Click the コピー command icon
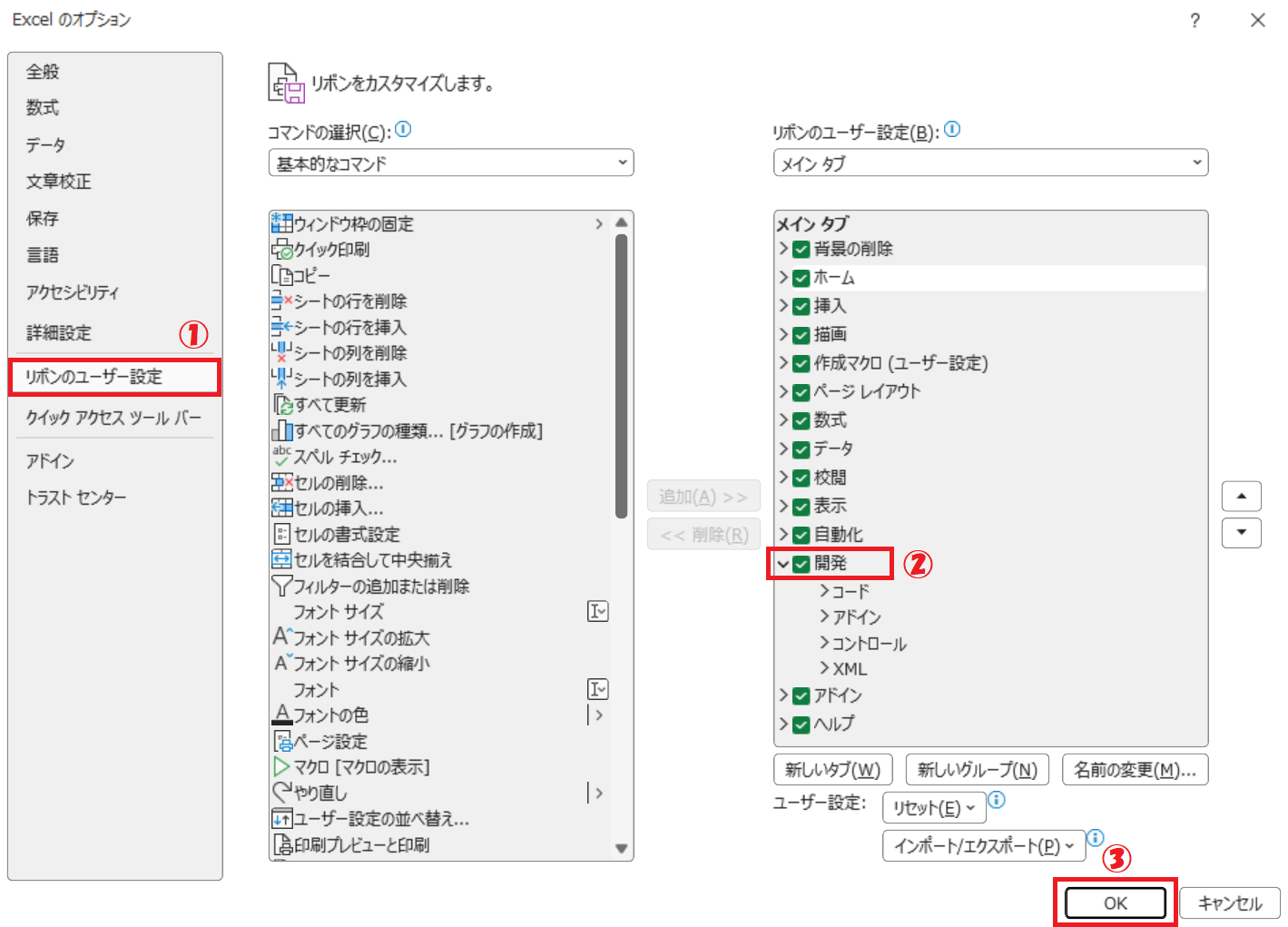Screen dimensions: 1288x927 [x=282, y=275]
